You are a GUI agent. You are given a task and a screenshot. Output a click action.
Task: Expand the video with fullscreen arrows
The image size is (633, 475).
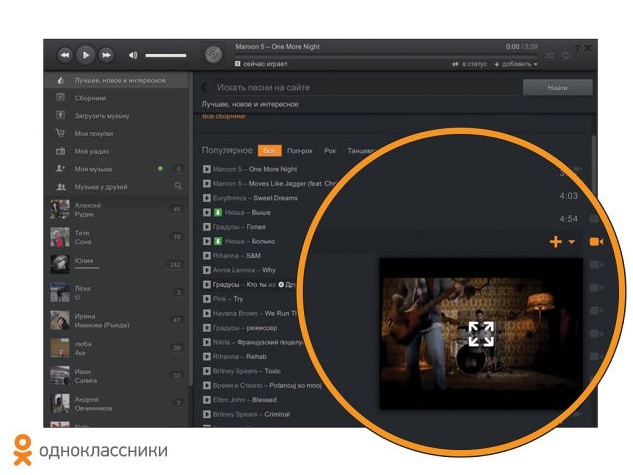(481, 334)
